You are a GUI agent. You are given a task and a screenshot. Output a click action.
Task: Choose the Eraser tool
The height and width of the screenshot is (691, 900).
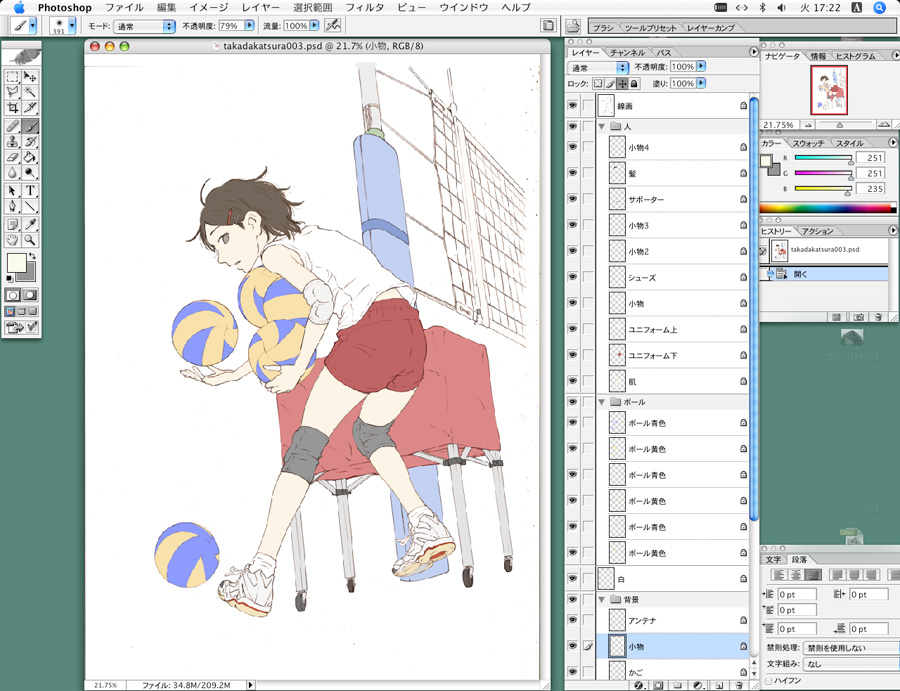pyautogui.click(x=13, y=157)
